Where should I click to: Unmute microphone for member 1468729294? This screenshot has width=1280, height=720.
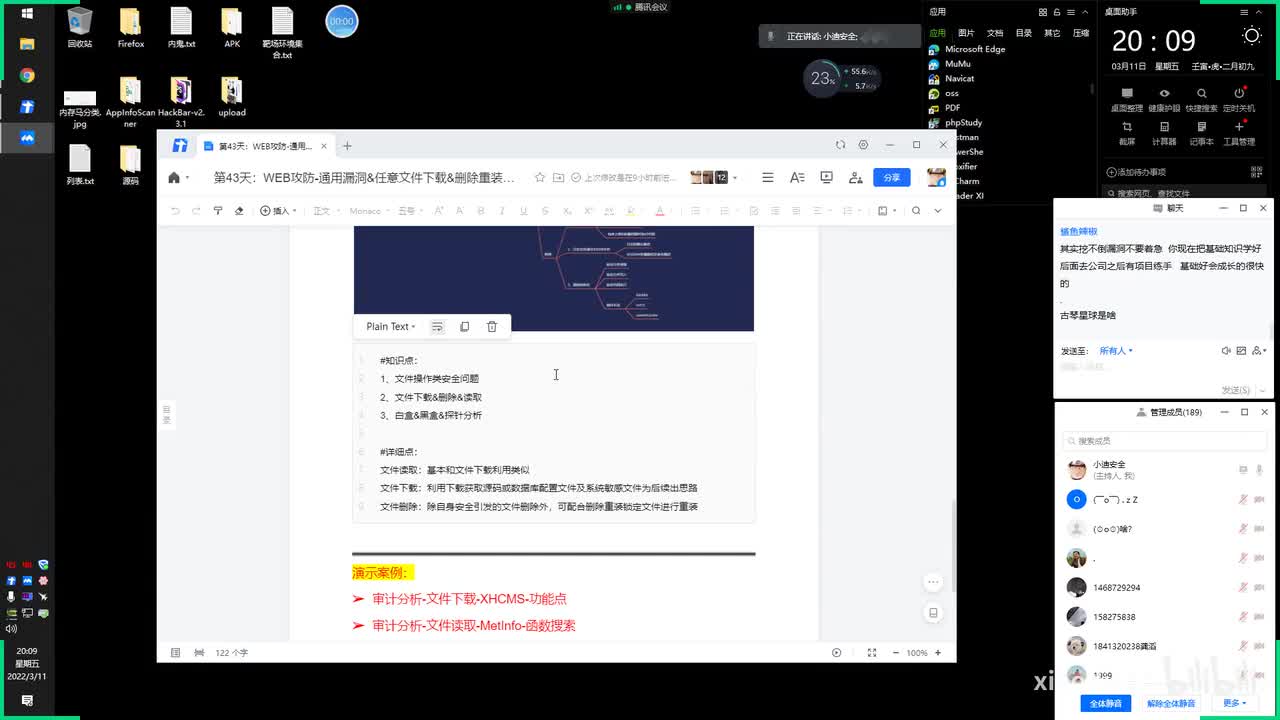1243,588
